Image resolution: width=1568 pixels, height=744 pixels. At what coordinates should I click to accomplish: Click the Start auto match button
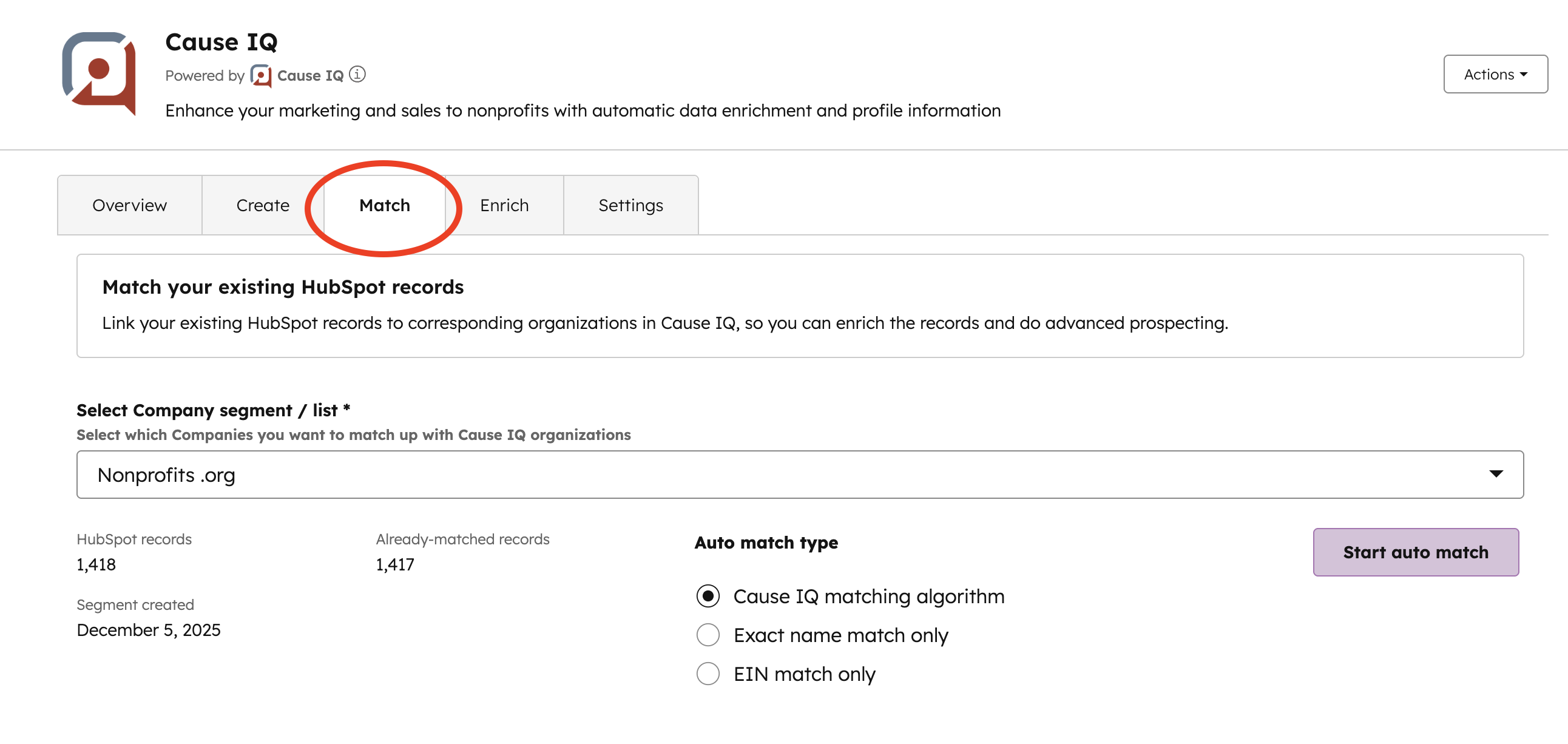[1416, 552]
